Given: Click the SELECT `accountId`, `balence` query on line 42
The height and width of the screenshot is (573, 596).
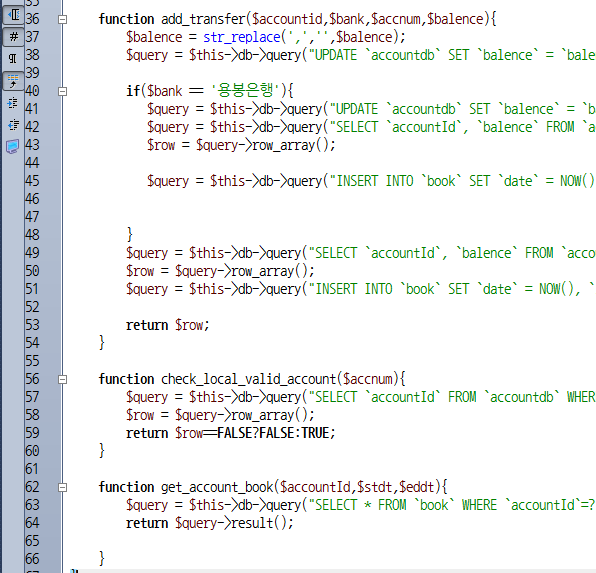Looking at the screenshot, I should click(x=462, y=127).
